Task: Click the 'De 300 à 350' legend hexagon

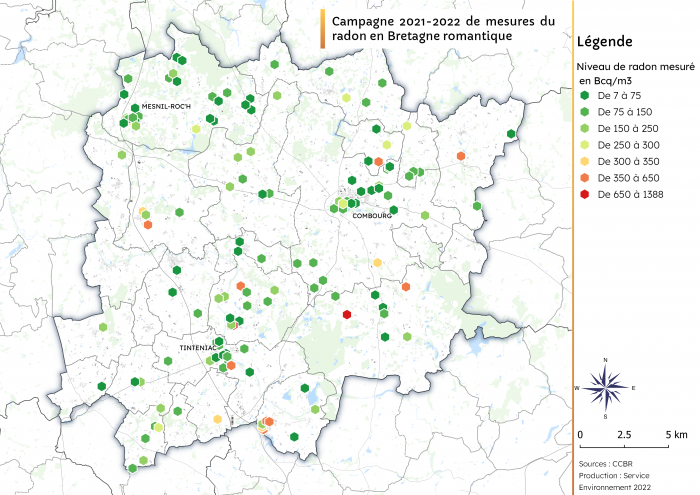Action: (x=584, y=161)
